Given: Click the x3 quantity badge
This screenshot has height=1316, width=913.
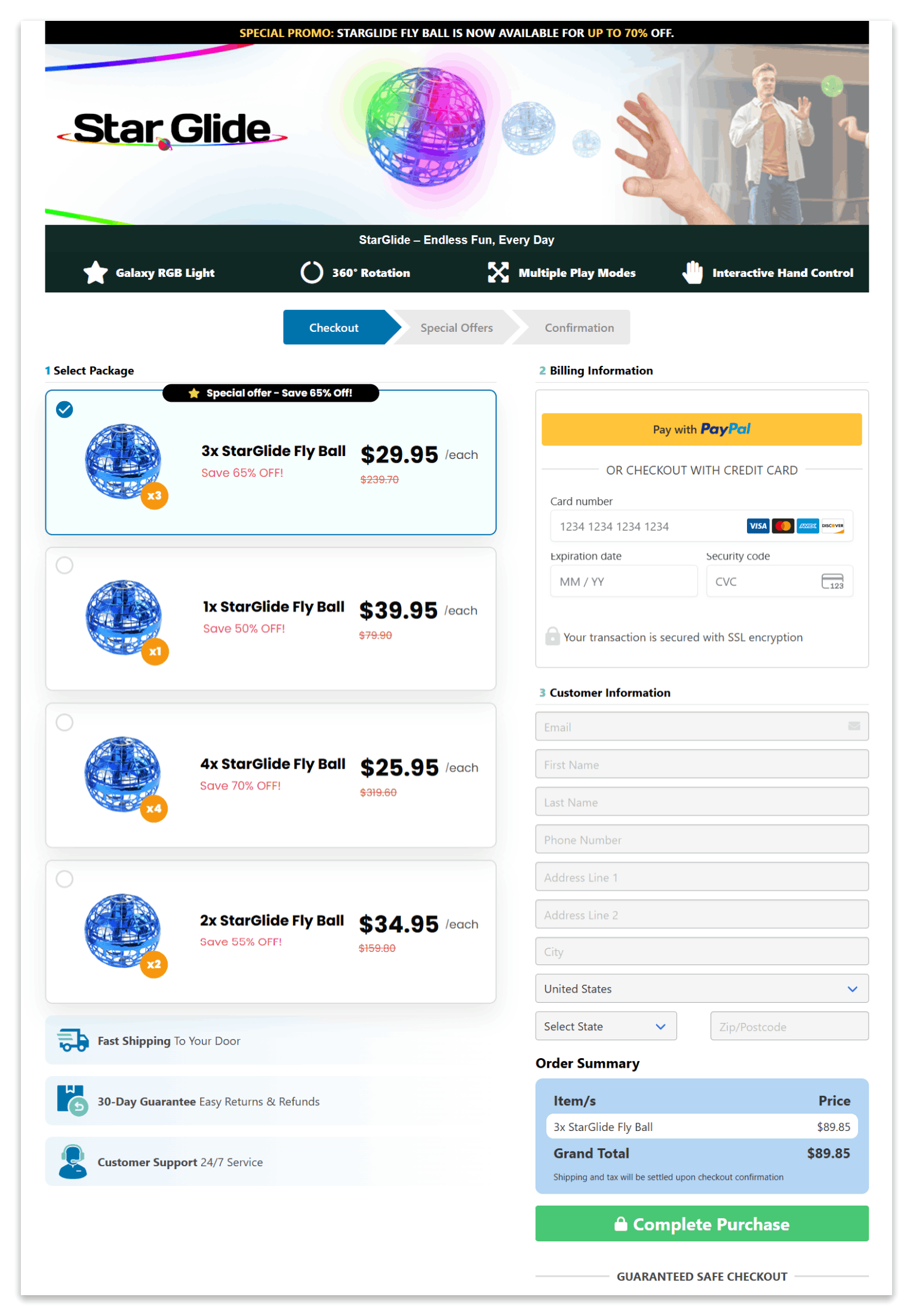Looking at the screenshot, I should point(154,496).
